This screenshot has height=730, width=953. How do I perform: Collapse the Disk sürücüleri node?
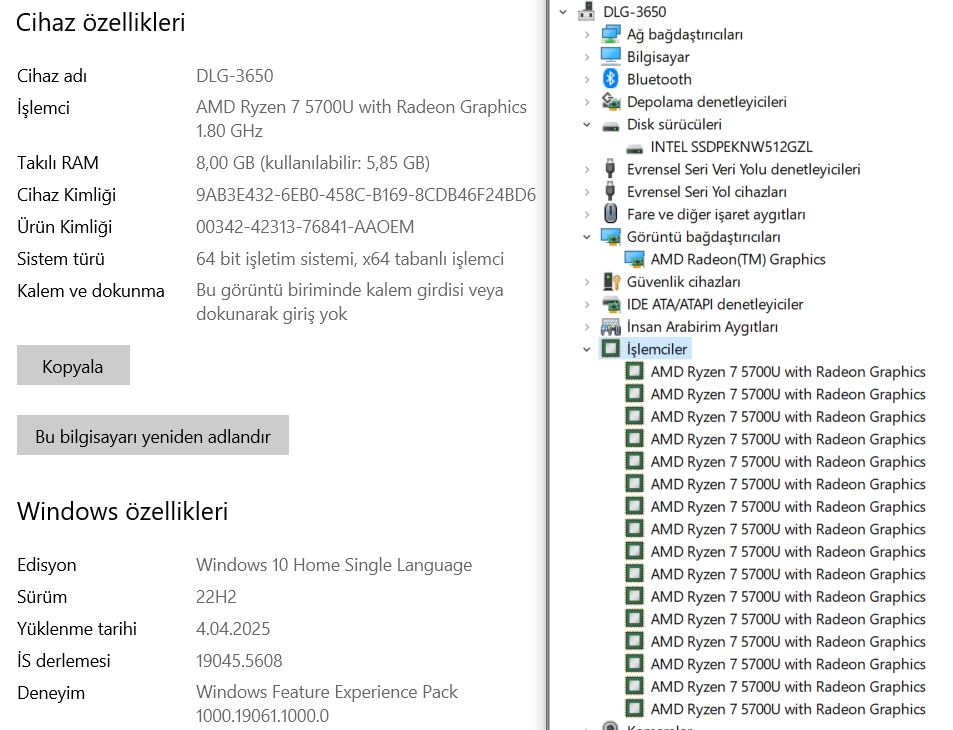click(x=587, y=124)
